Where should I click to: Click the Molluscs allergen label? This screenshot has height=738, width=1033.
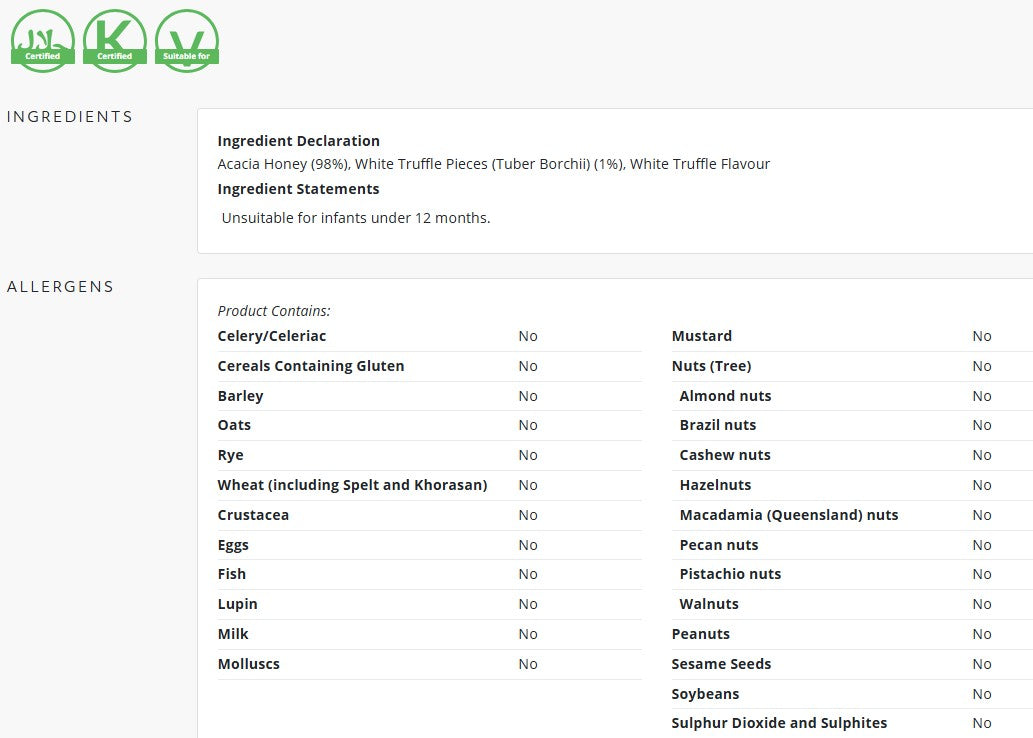(x=248, y=664)
